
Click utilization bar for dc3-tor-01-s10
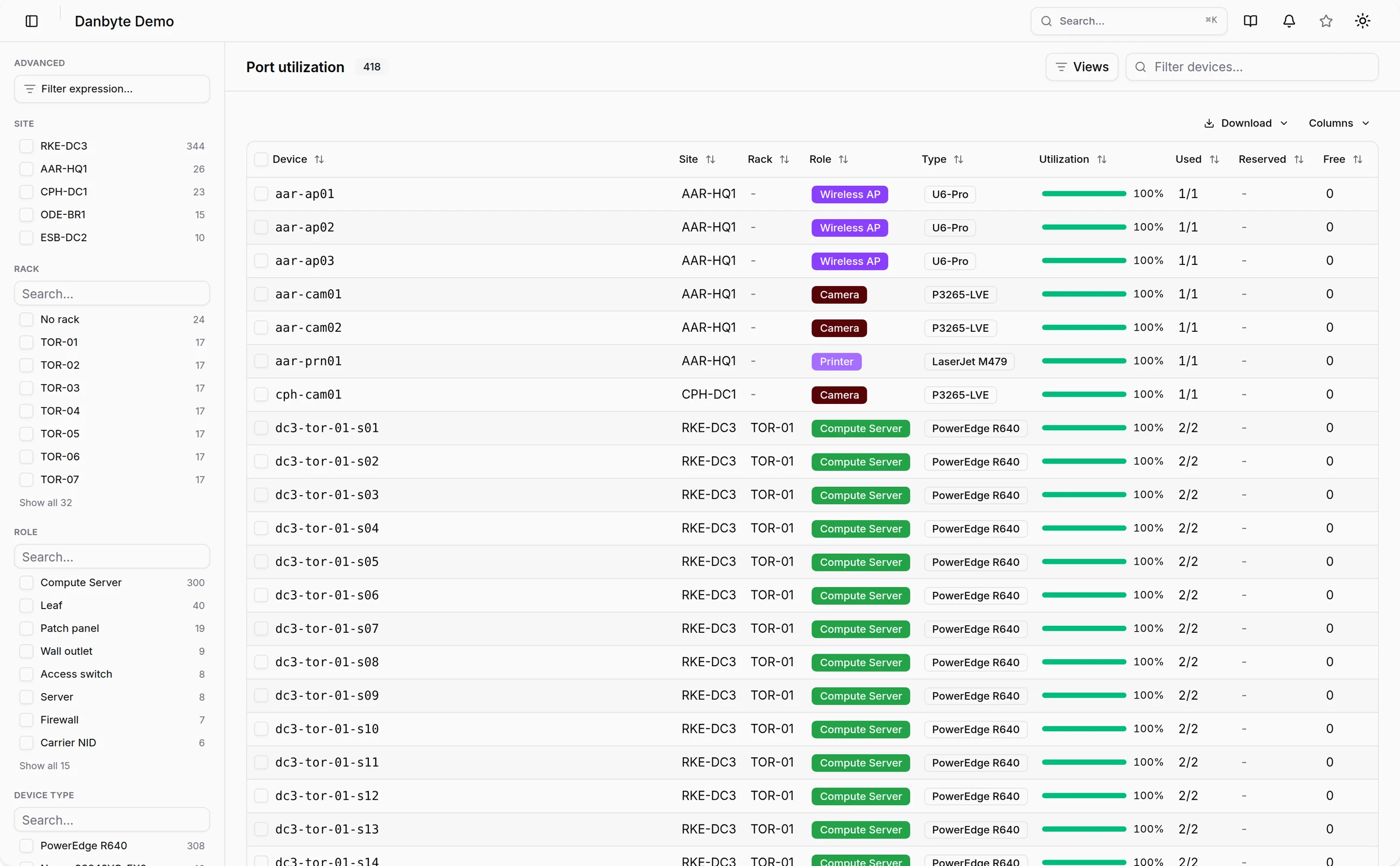tap(1083, 729)
